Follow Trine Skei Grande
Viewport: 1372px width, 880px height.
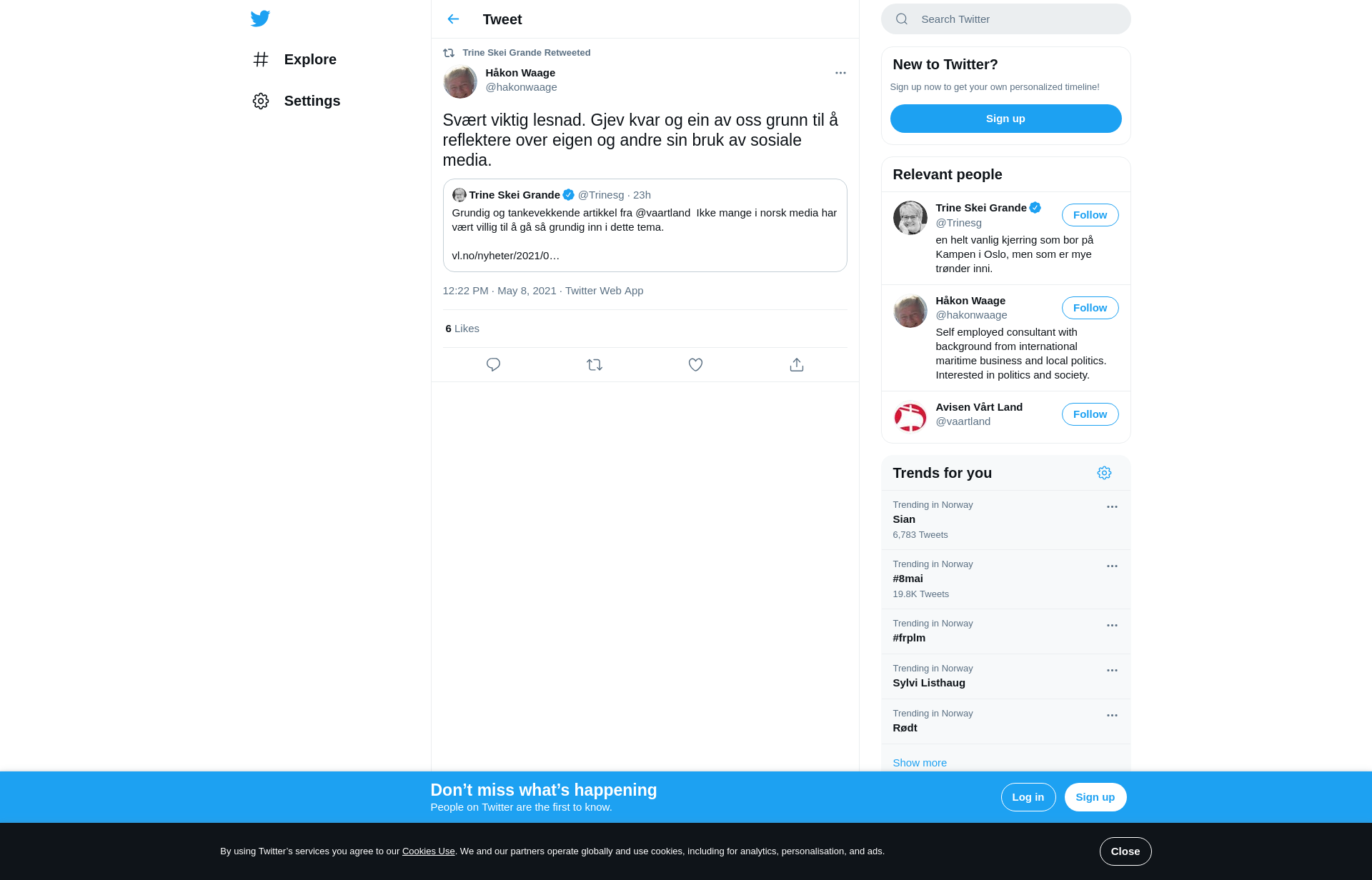(1090, 215)
